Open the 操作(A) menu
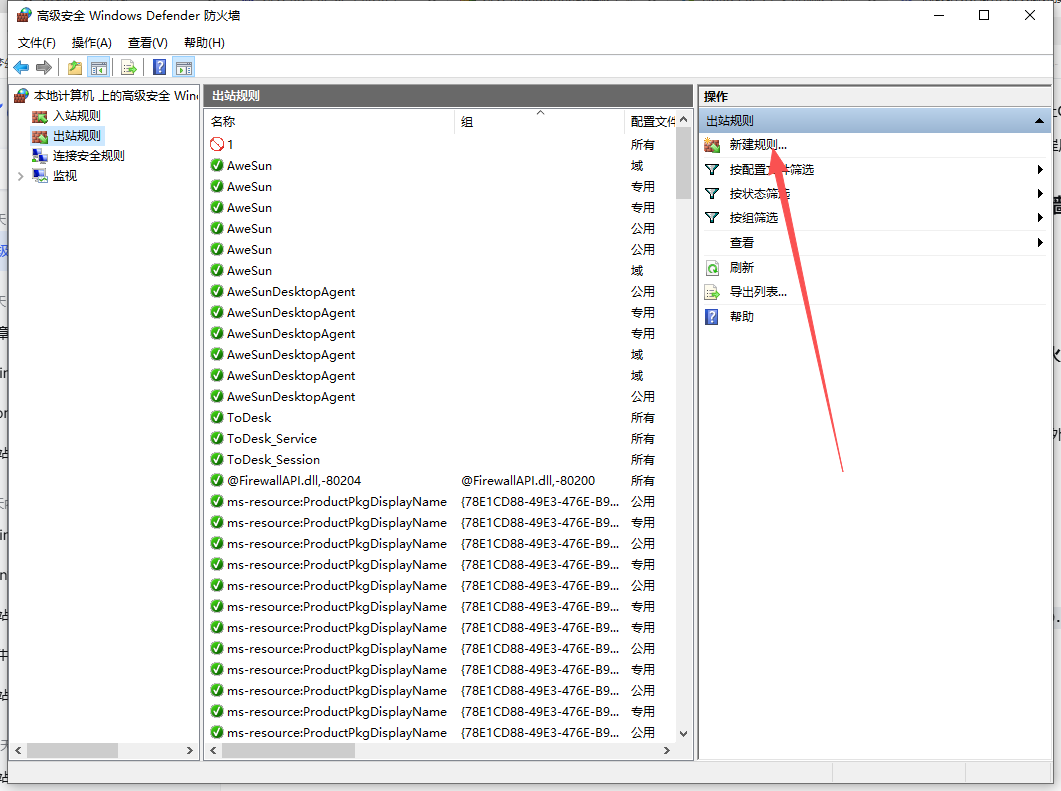 pyautogui.click(x=91, y=43)
